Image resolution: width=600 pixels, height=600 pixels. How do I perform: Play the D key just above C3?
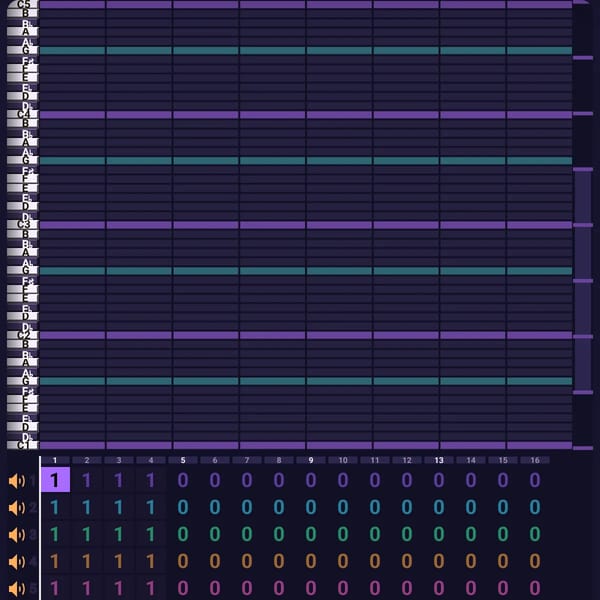tap(23, 206)
